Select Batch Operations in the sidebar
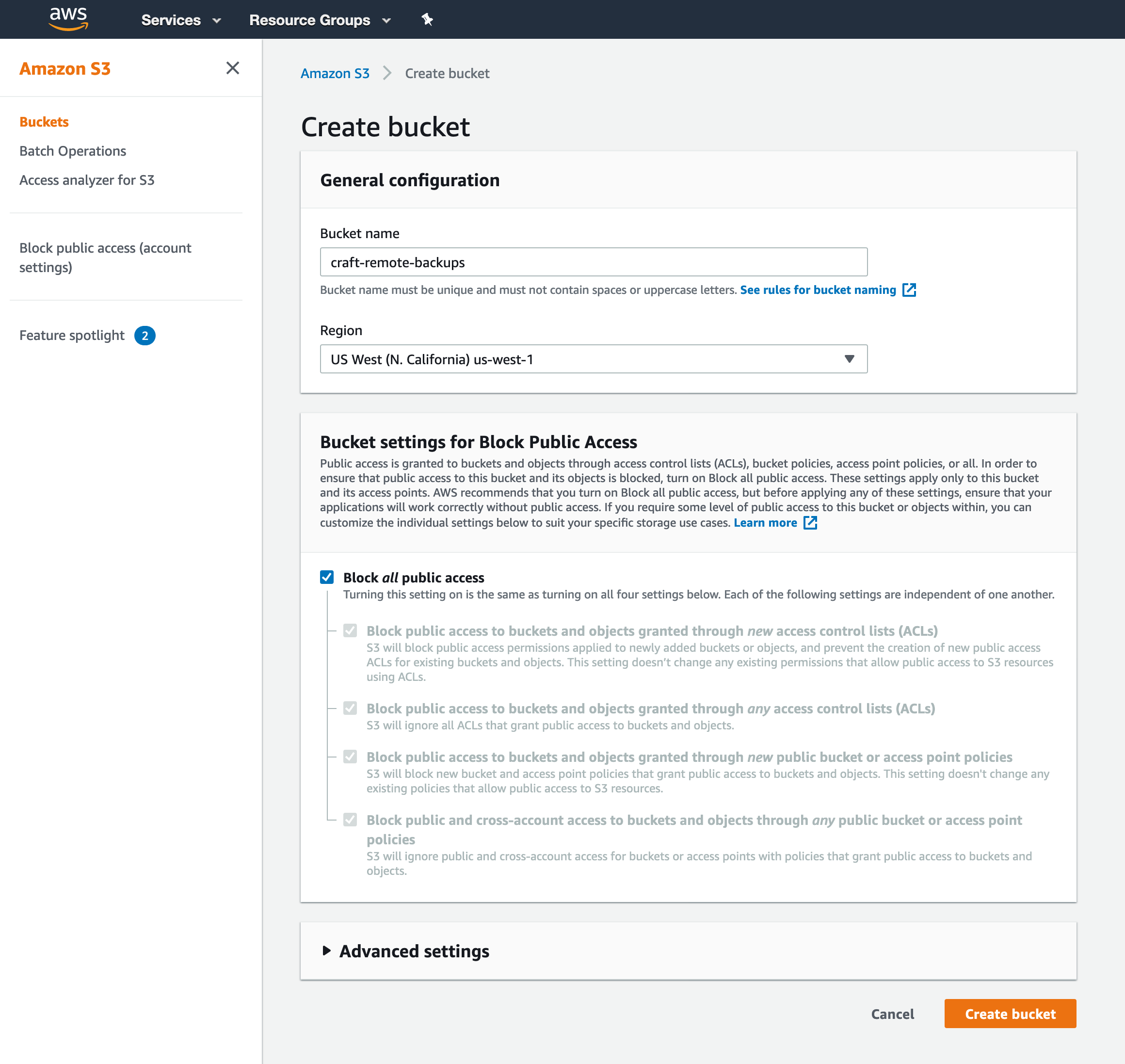The image size is (1125, 1064). coord(73,151)
